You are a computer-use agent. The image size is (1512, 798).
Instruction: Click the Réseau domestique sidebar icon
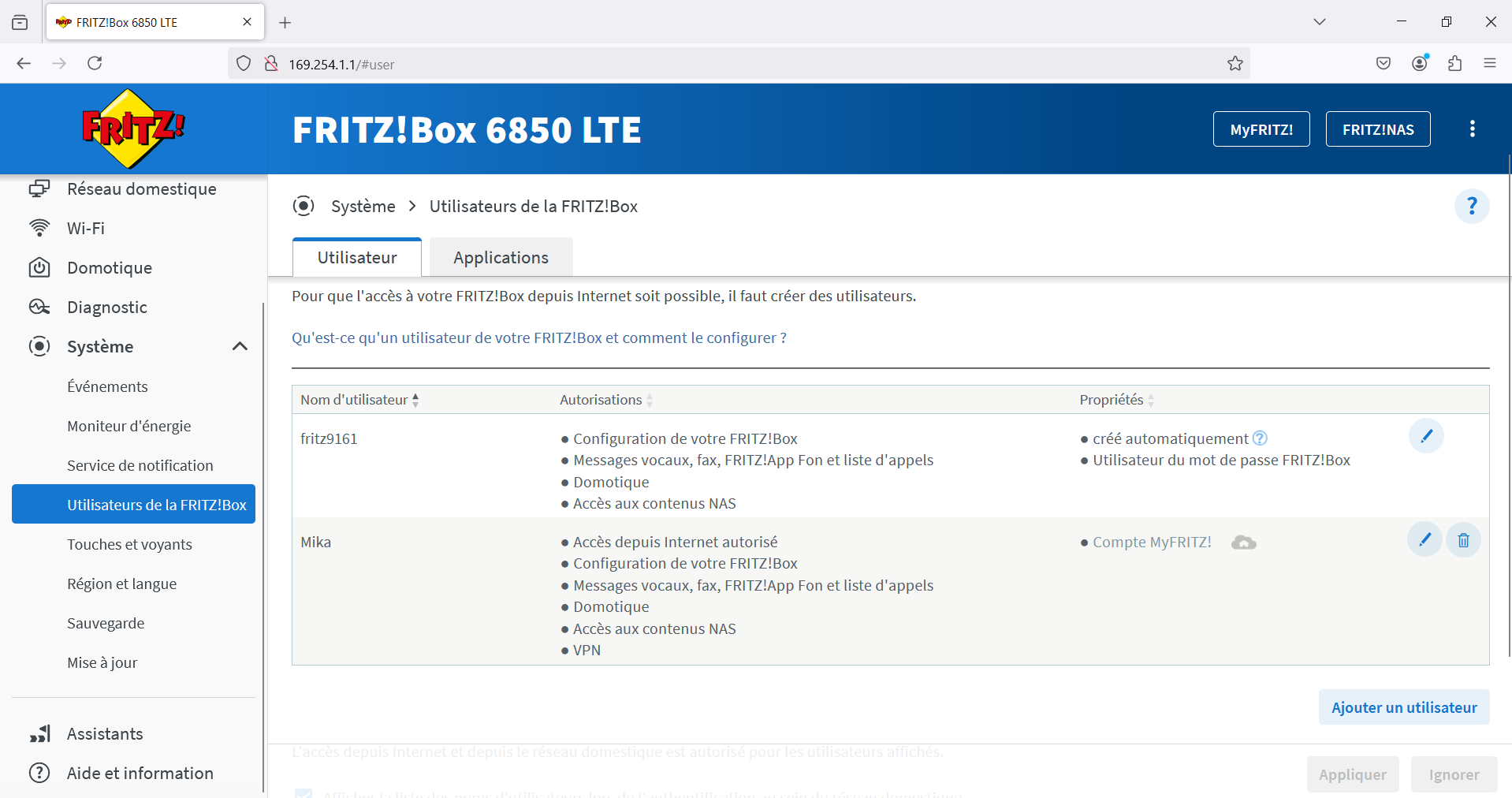point(39,188)
